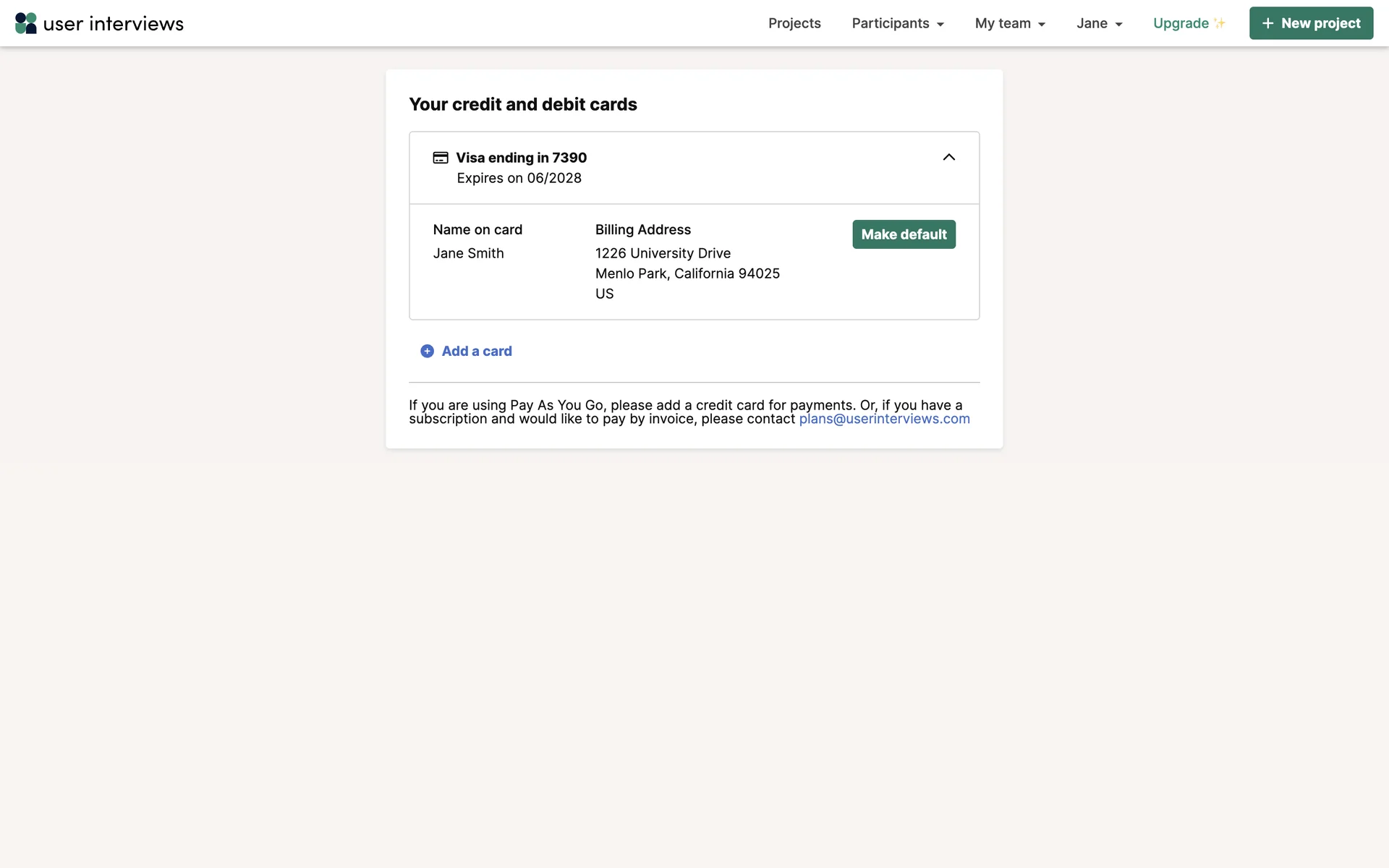Open the My team menu label
This screenshot has width=1389, height=868.
tap(1002, 23)
